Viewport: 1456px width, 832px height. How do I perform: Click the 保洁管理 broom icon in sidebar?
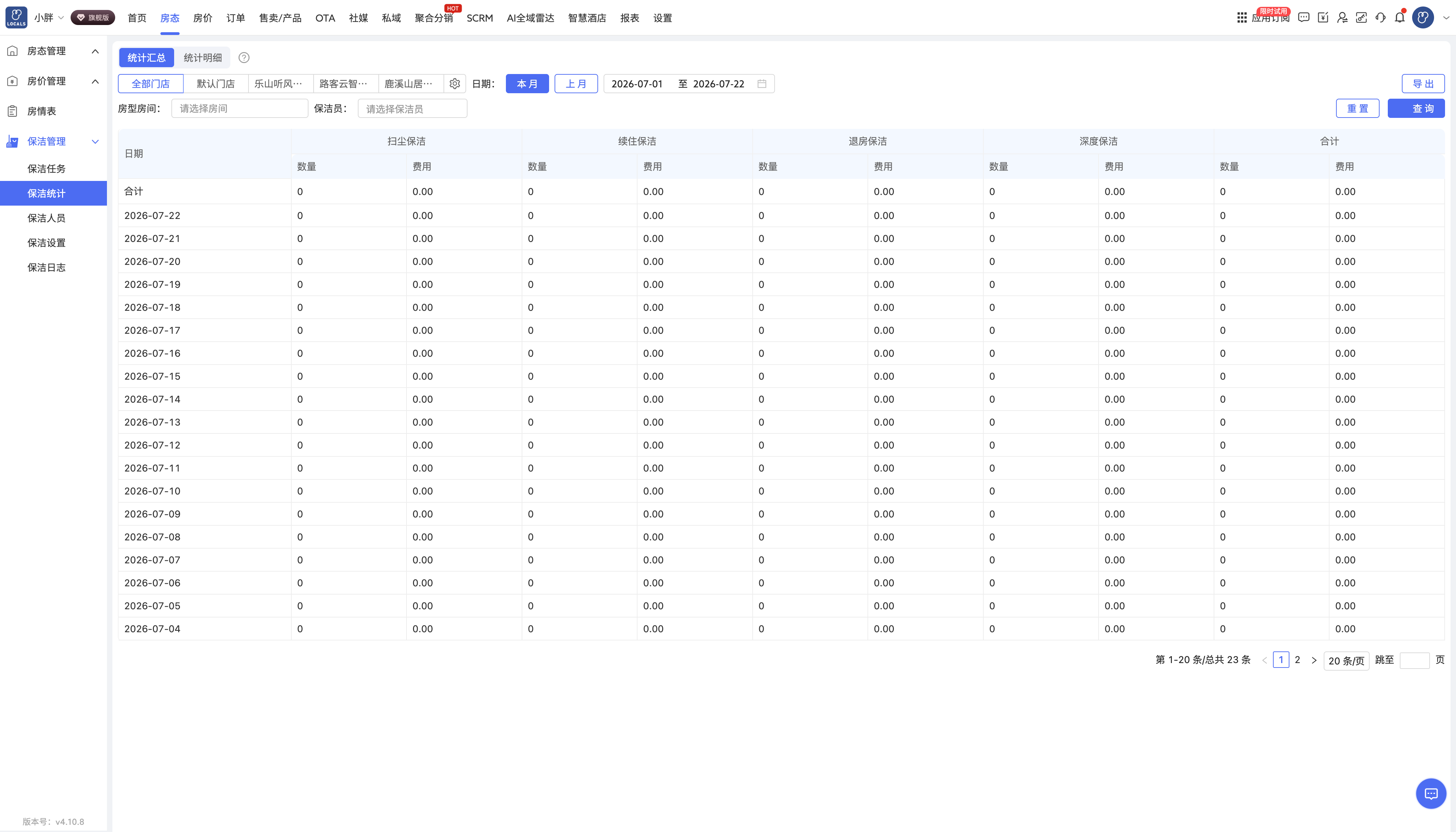pos(12,141)
